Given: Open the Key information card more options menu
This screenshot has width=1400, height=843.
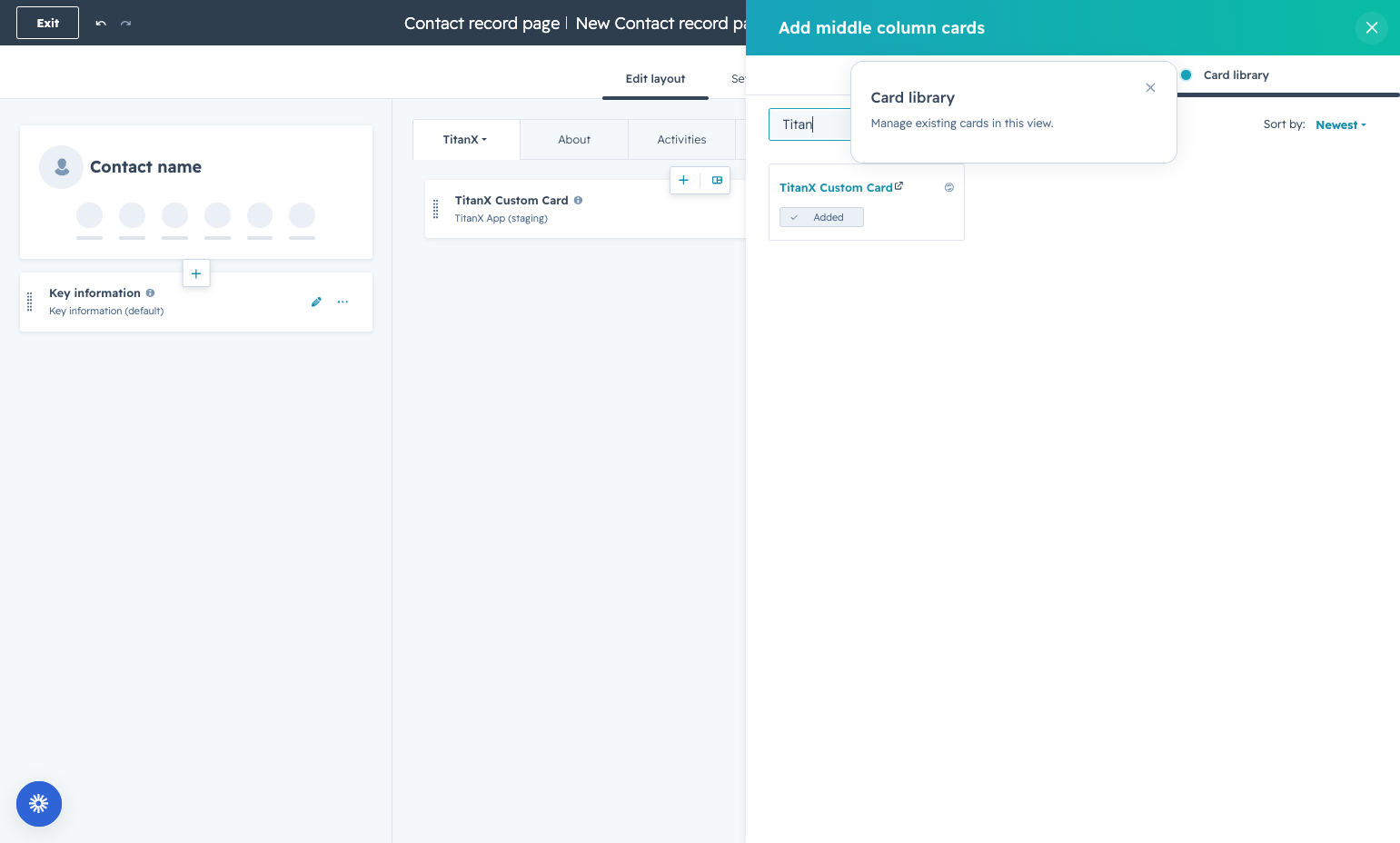Looking at the screenshot, I should pyautogui.click(x=343, y=302).
